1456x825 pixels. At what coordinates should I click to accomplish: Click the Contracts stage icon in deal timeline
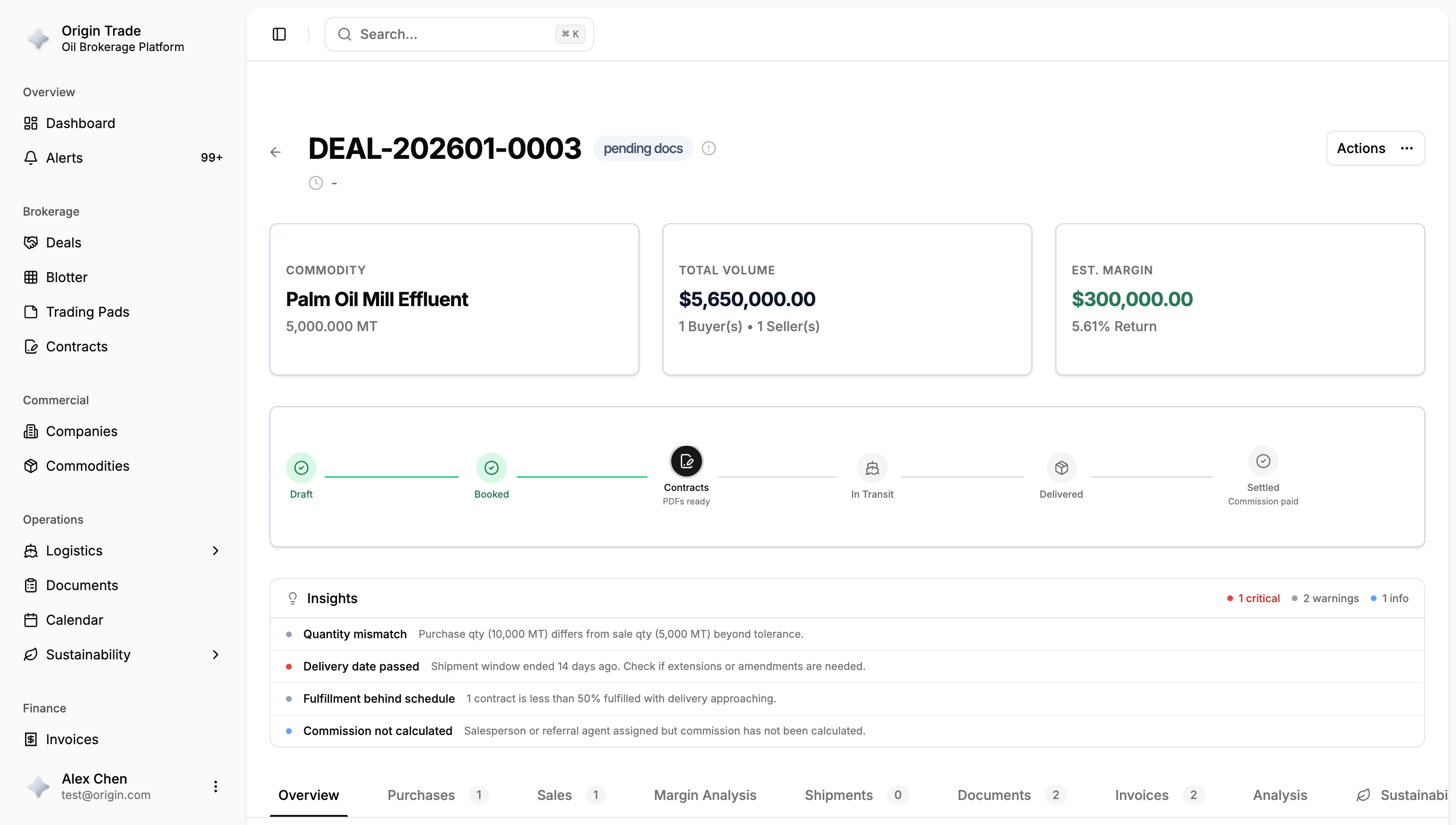[686, 461]
